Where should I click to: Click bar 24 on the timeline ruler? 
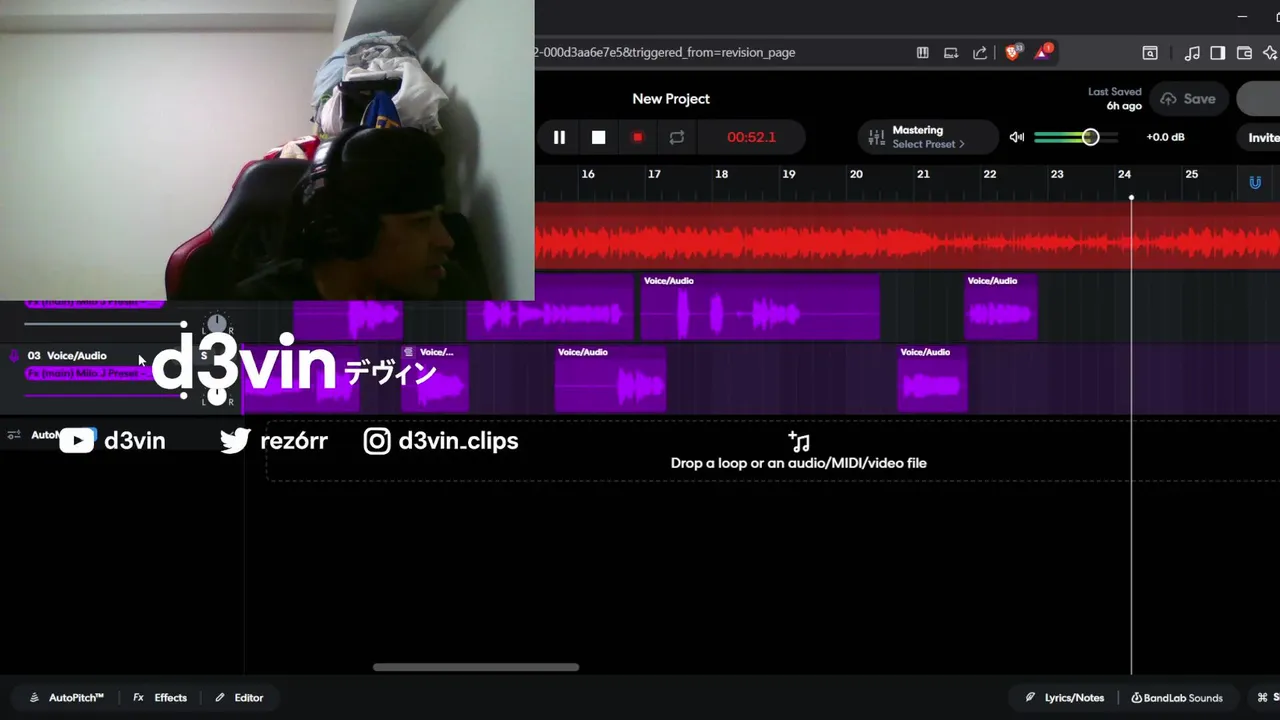pyautogui.click(x=1124, y=174)
